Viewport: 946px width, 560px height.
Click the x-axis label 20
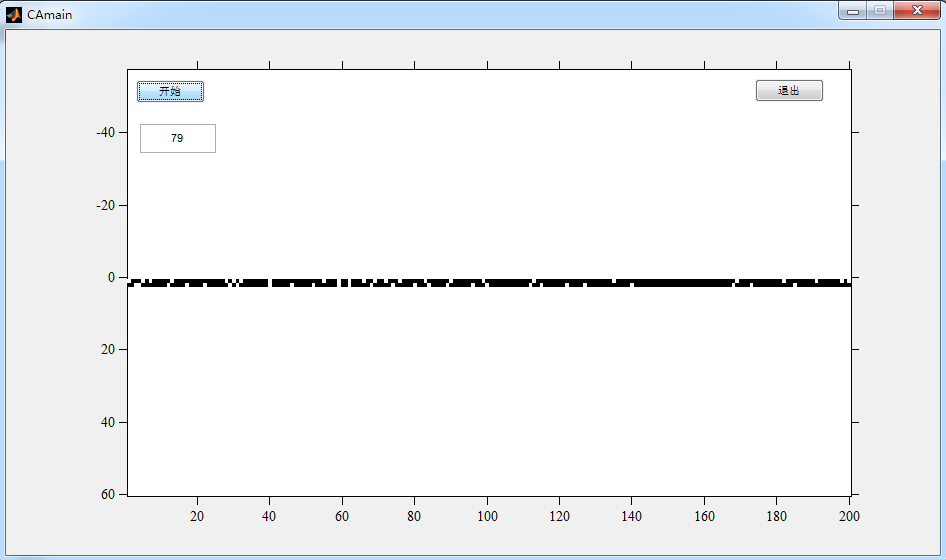point(197,516)
